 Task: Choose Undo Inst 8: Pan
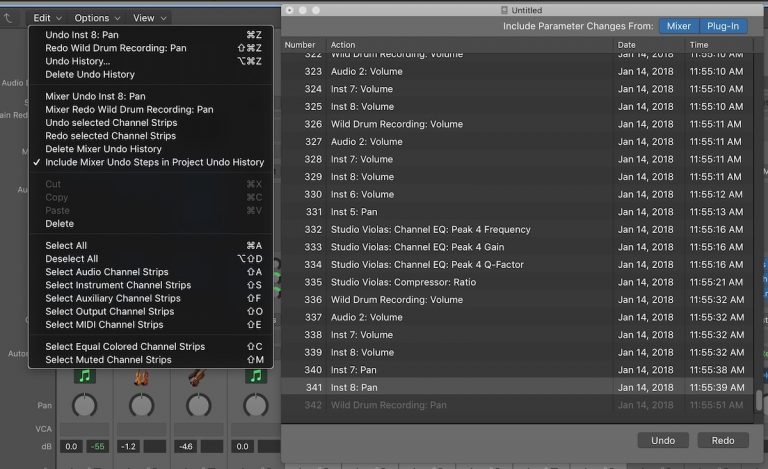click(x=149, y=35)
